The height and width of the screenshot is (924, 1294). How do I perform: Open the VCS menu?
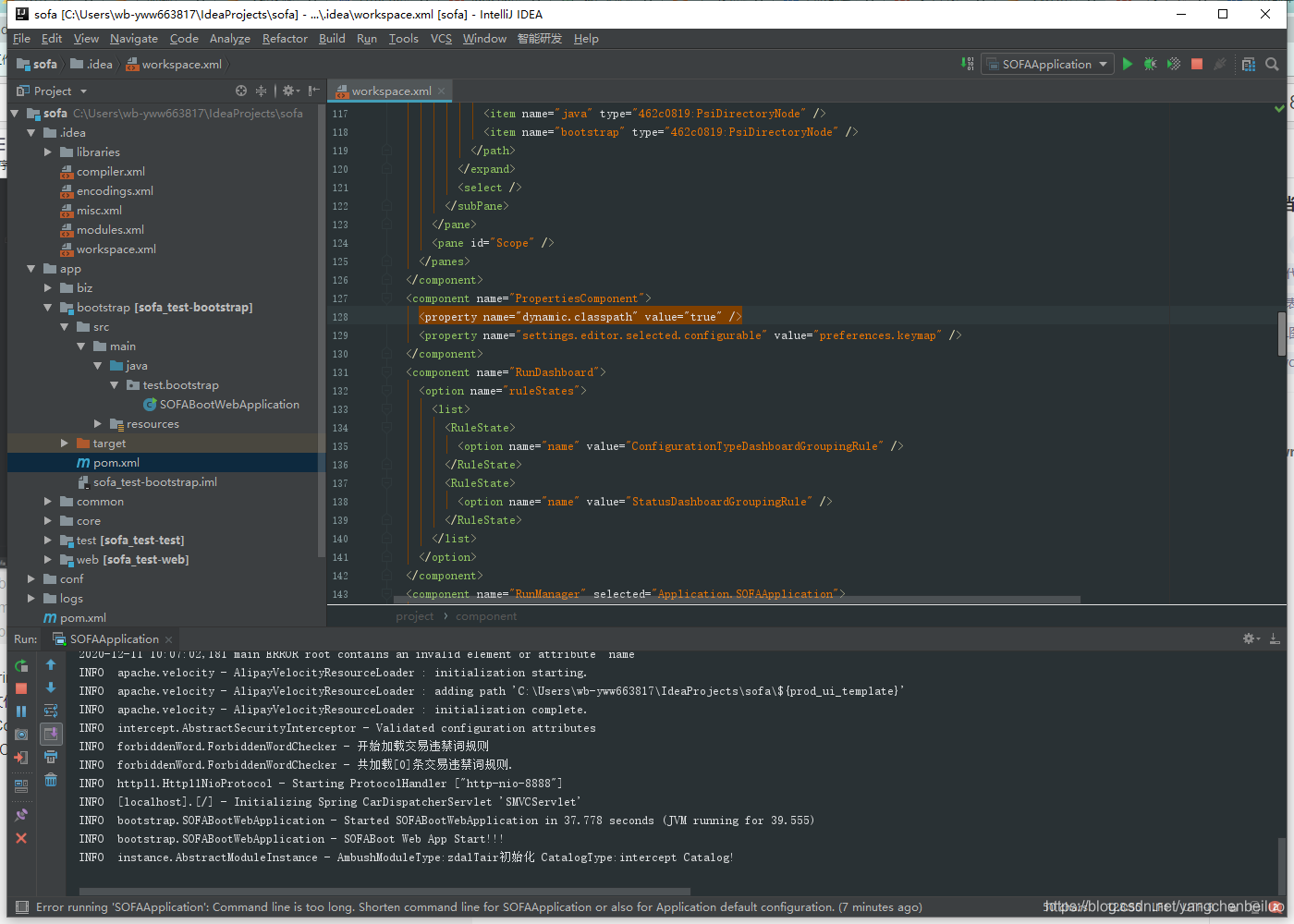pos(441,39)
